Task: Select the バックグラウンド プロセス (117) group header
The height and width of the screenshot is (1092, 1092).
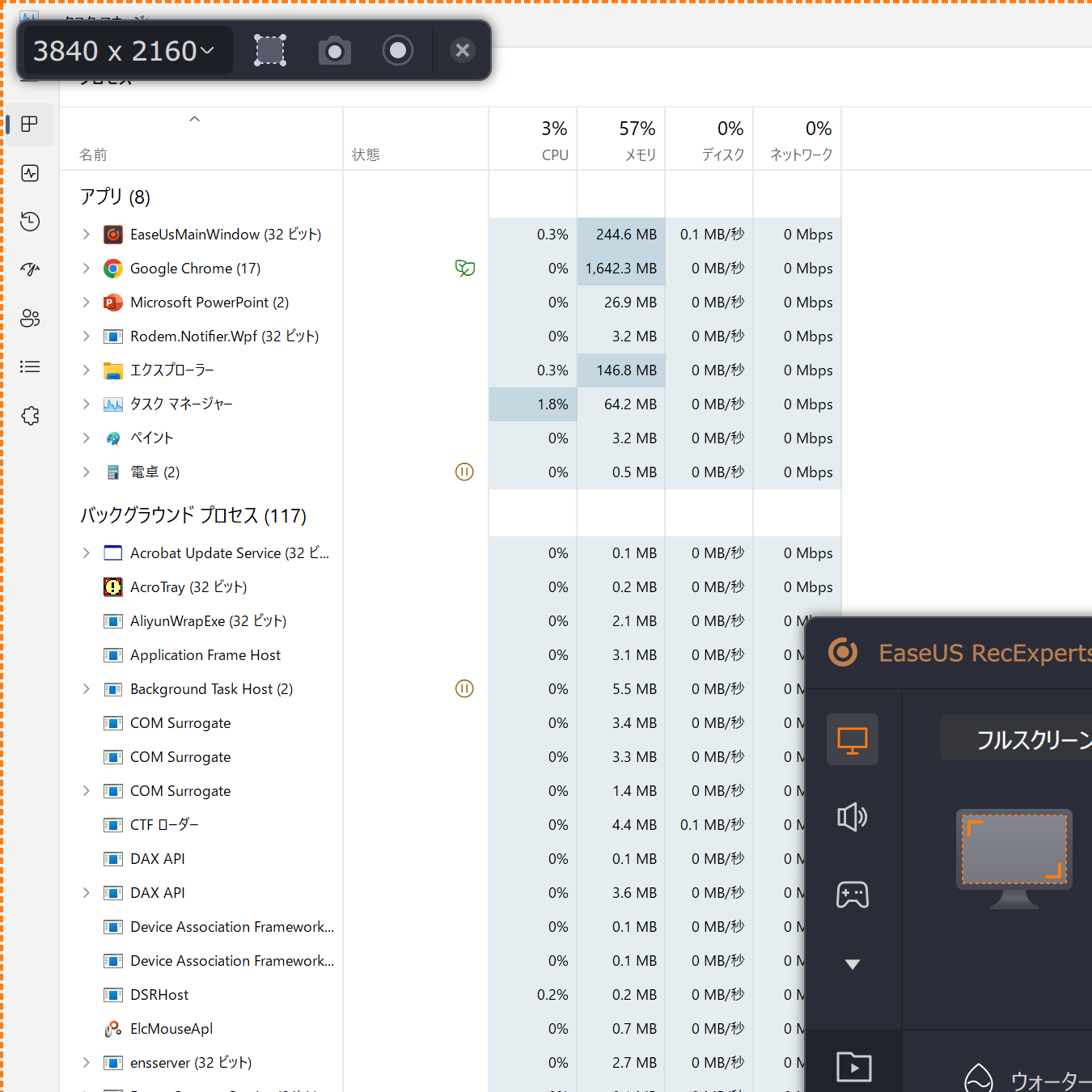Action: pos(193,515)
